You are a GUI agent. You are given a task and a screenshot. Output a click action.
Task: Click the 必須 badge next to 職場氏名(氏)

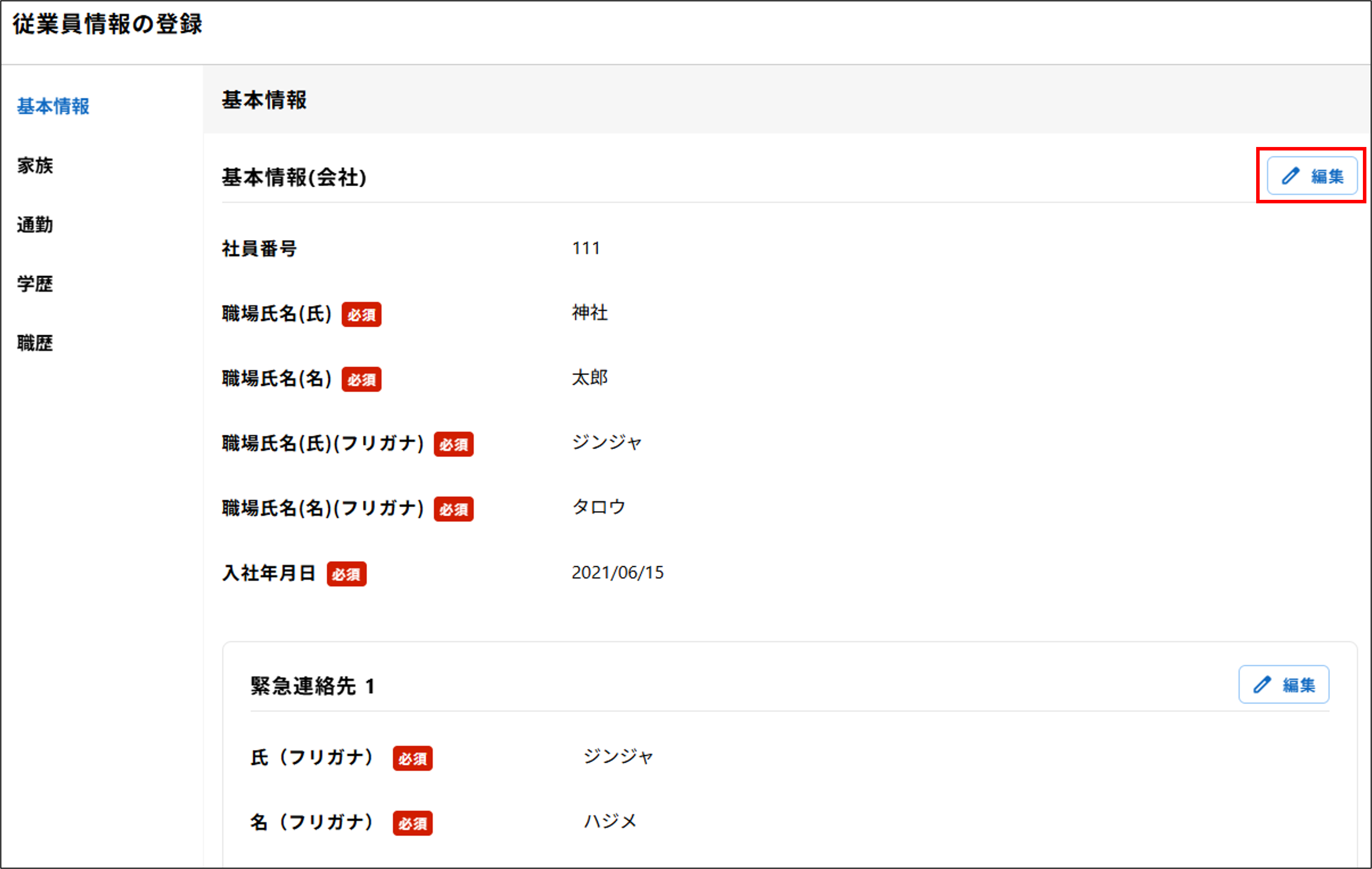360,315
